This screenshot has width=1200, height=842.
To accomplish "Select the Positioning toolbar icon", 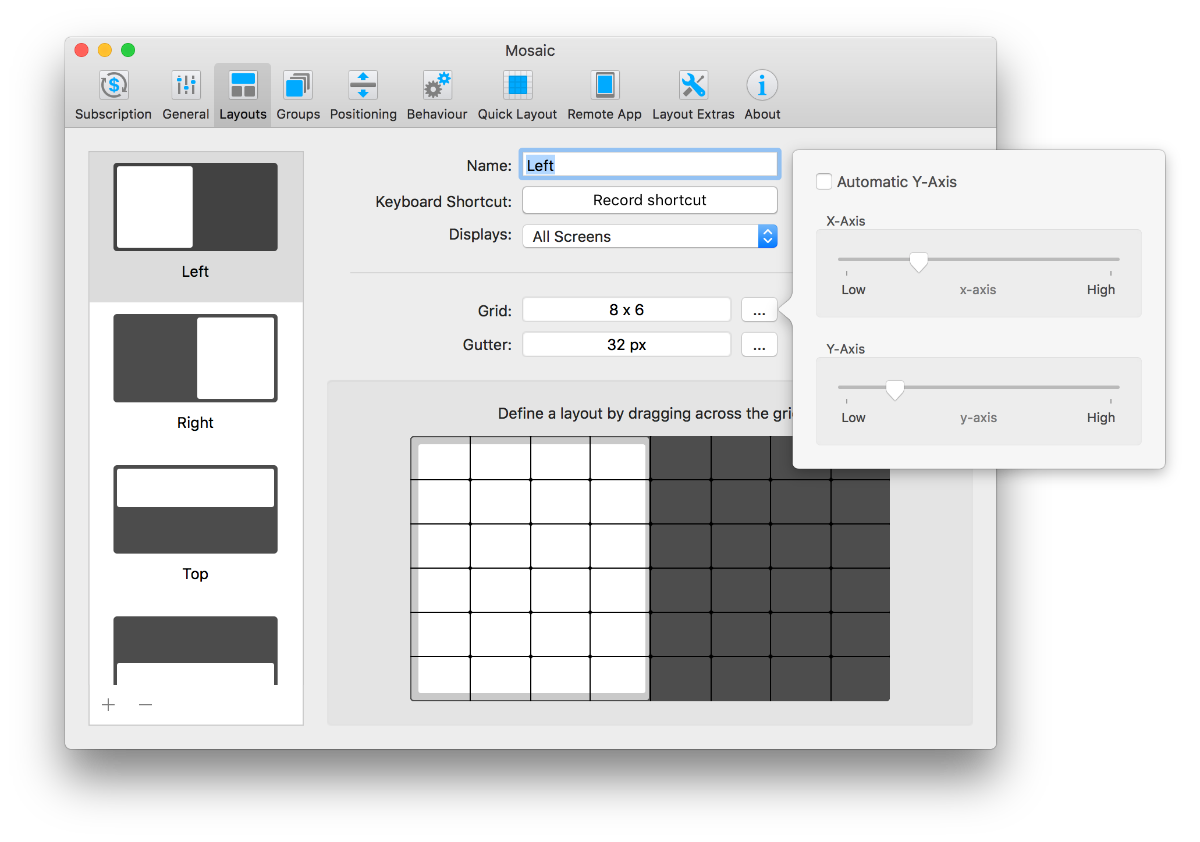I will pyautogui.click(x=363, y=93).
